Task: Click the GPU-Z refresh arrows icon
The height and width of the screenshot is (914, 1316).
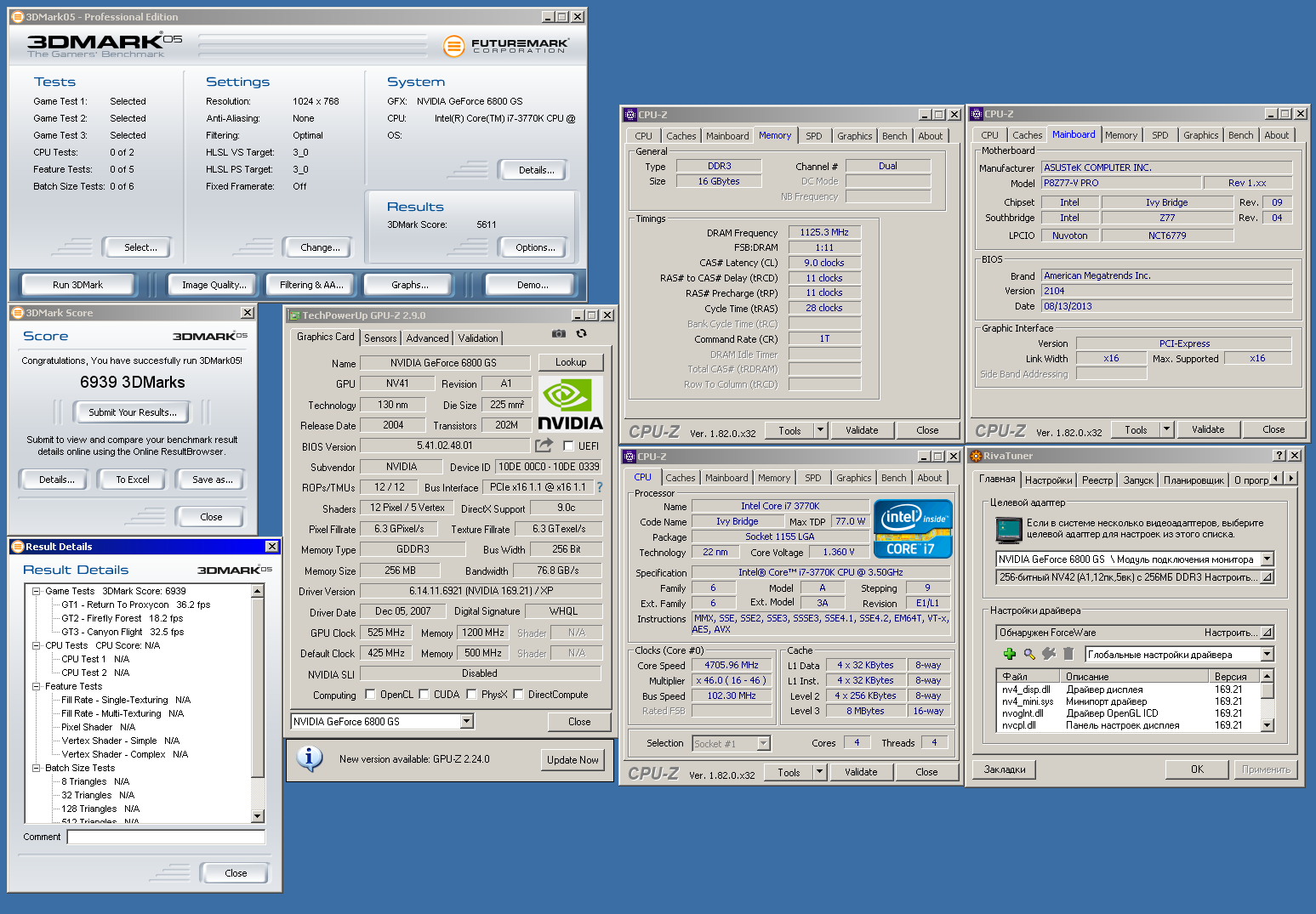Action: [581, 334]
